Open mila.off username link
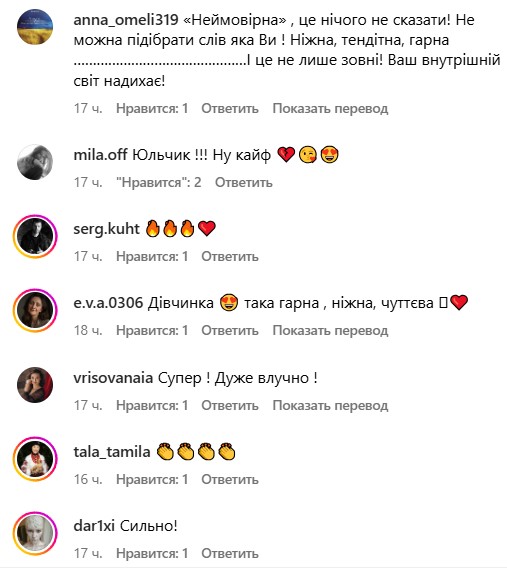Image resolution: width=507 pixels, height=574 pixels. pyautogui.click(x=100, y=155)
